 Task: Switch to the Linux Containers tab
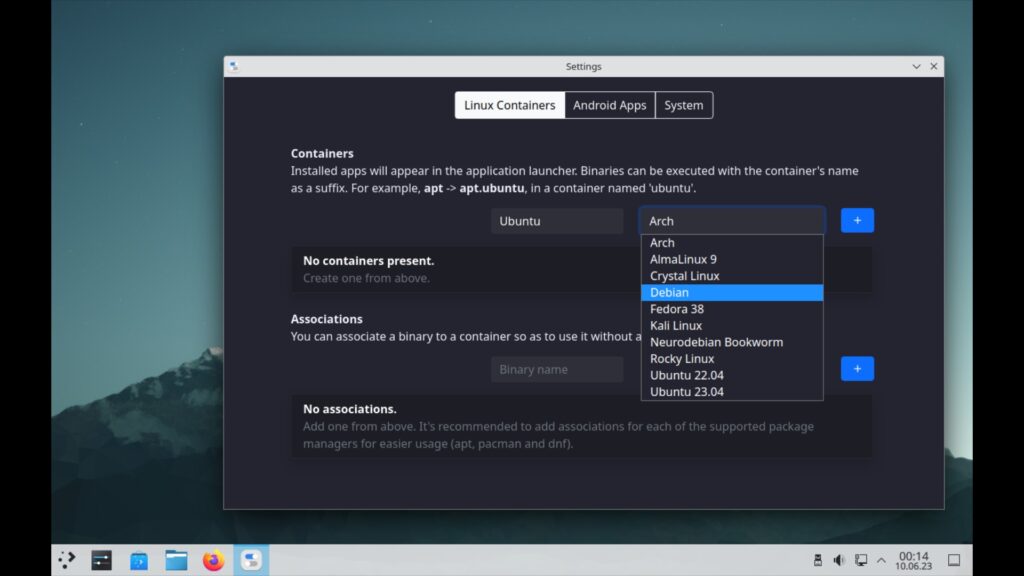click(x=509, y=105)
